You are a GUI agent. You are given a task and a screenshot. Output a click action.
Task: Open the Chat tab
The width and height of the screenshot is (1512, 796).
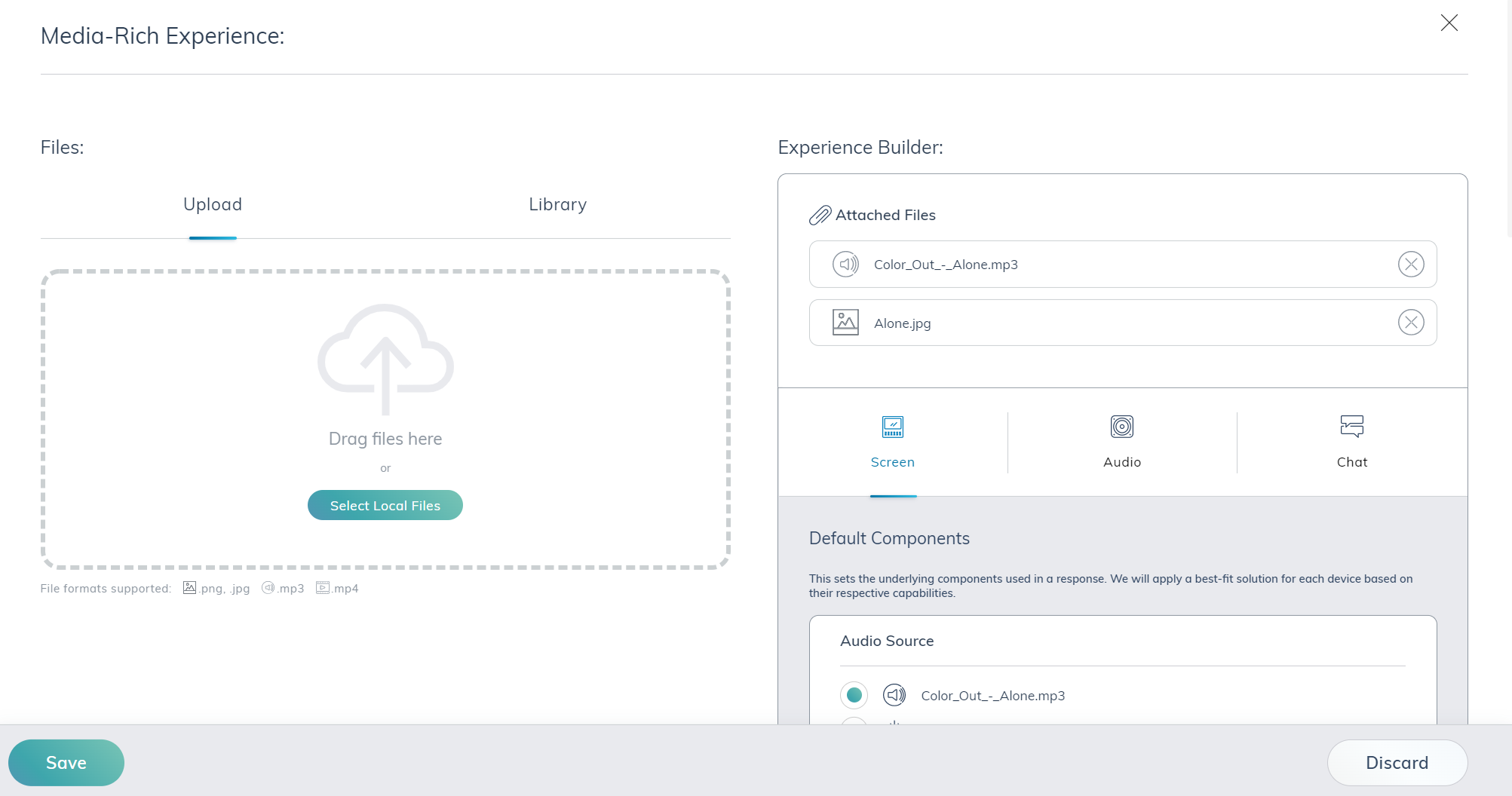tap(1352, 442)
